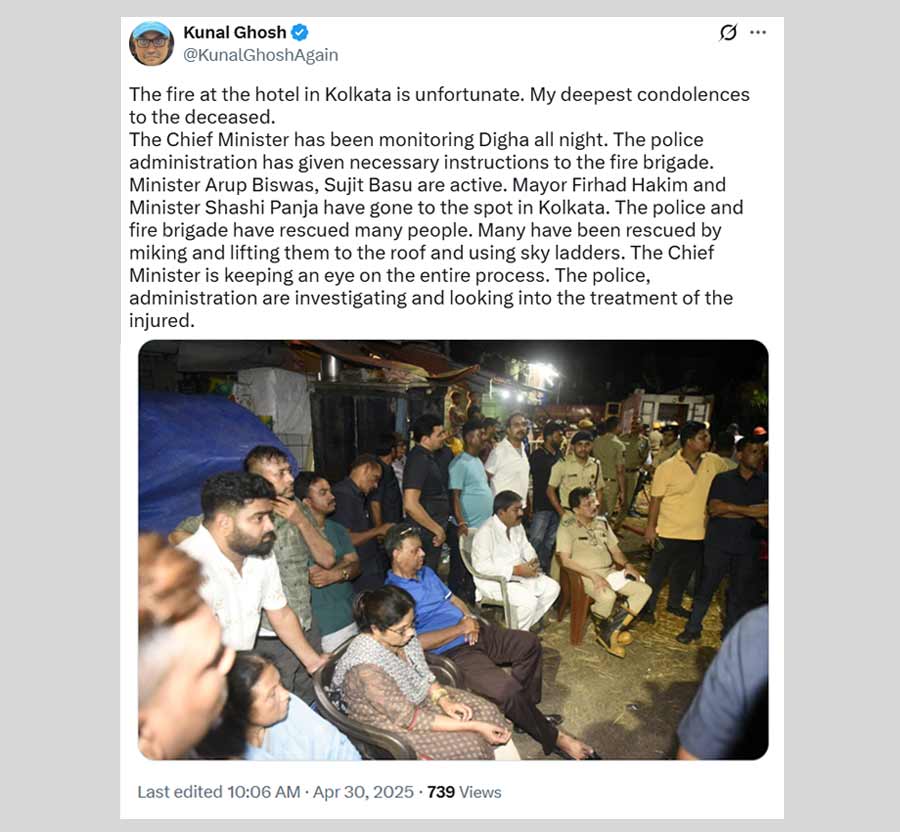Click the 10:06 AM timestamp
The width and height of the screenshot is (900, 832).
[x=263, y=792]
